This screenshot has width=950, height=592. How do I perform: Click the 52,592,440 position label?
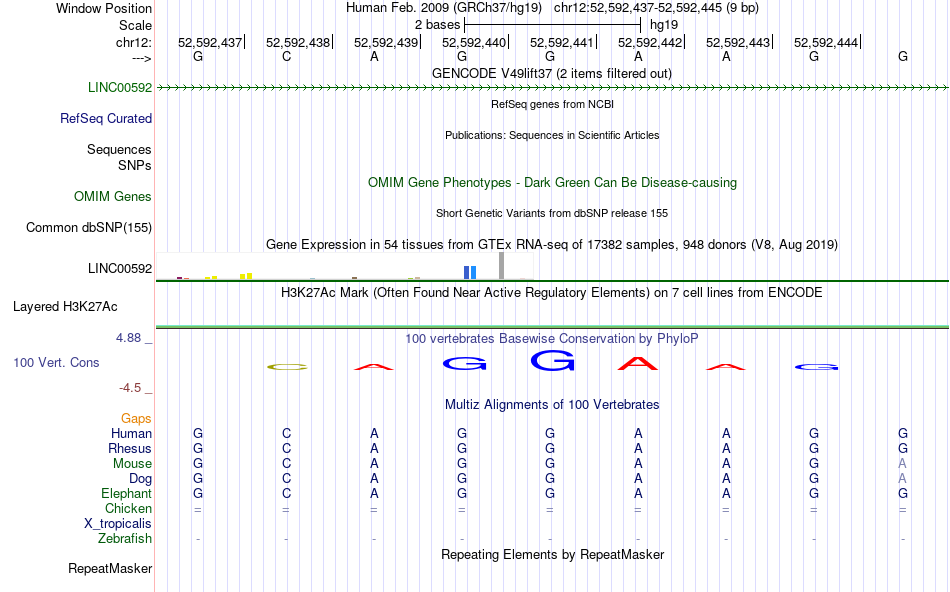pyautogui.click(x=474, y=42)
